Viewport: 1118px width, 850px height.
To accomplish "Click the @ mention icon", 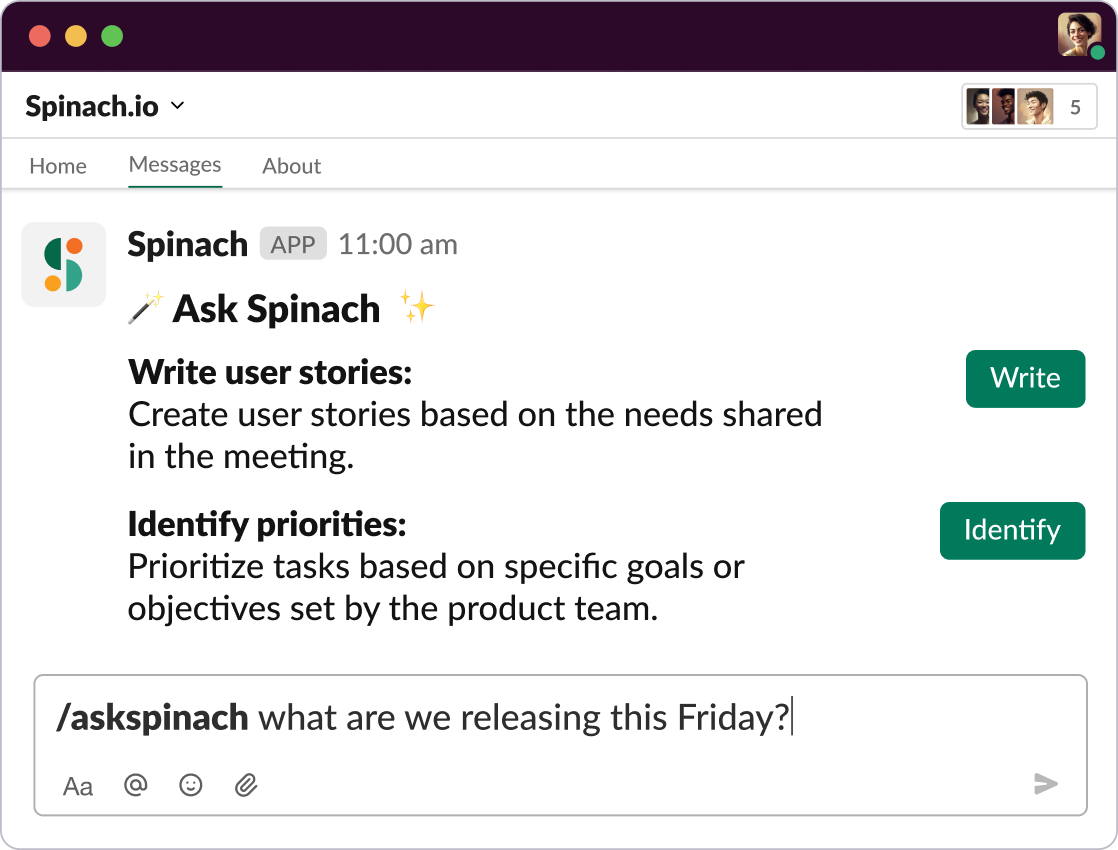I will coord(135,785).
